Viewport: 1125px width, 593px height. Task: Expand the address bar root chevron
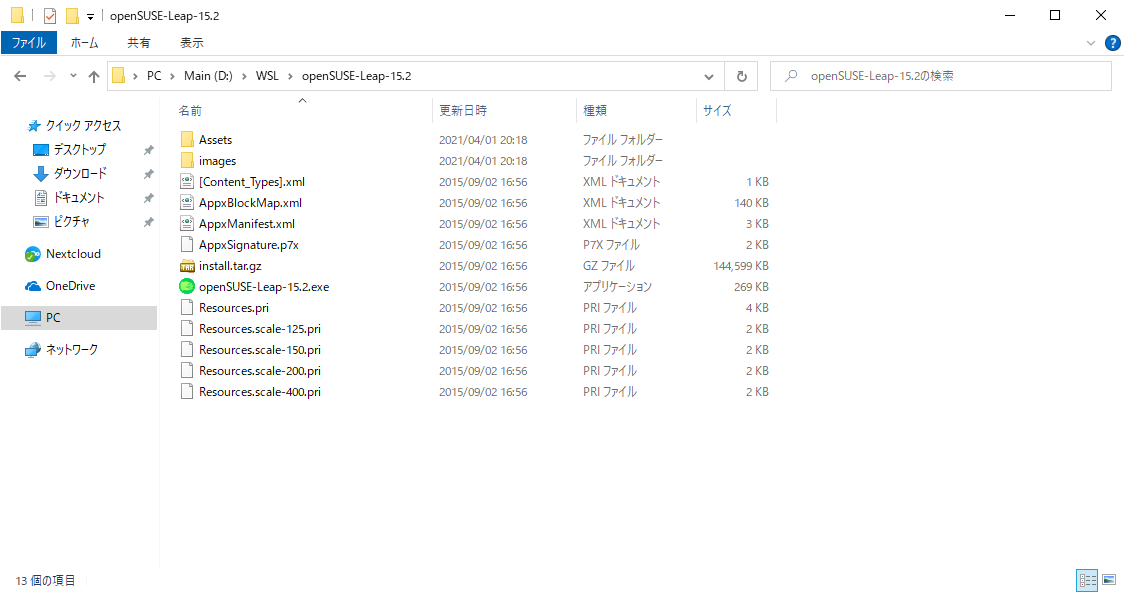click(135, 76)
